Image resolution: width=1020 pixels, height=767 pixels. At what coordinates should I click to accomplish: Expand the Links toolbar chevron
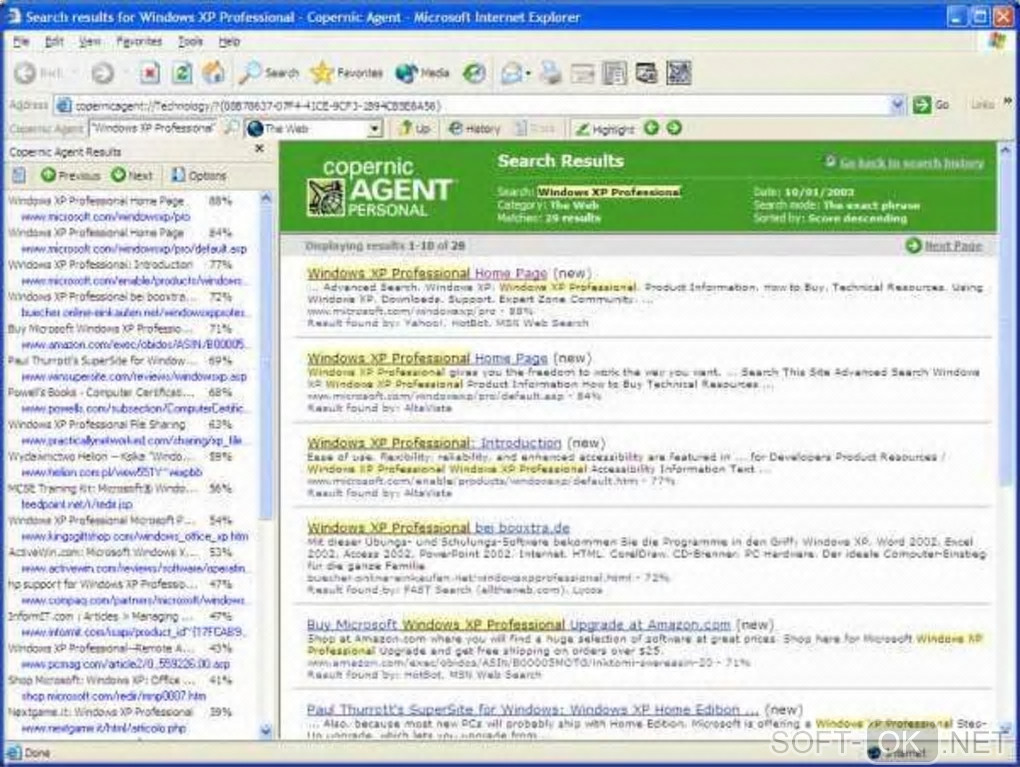[x=1008, y=101]
